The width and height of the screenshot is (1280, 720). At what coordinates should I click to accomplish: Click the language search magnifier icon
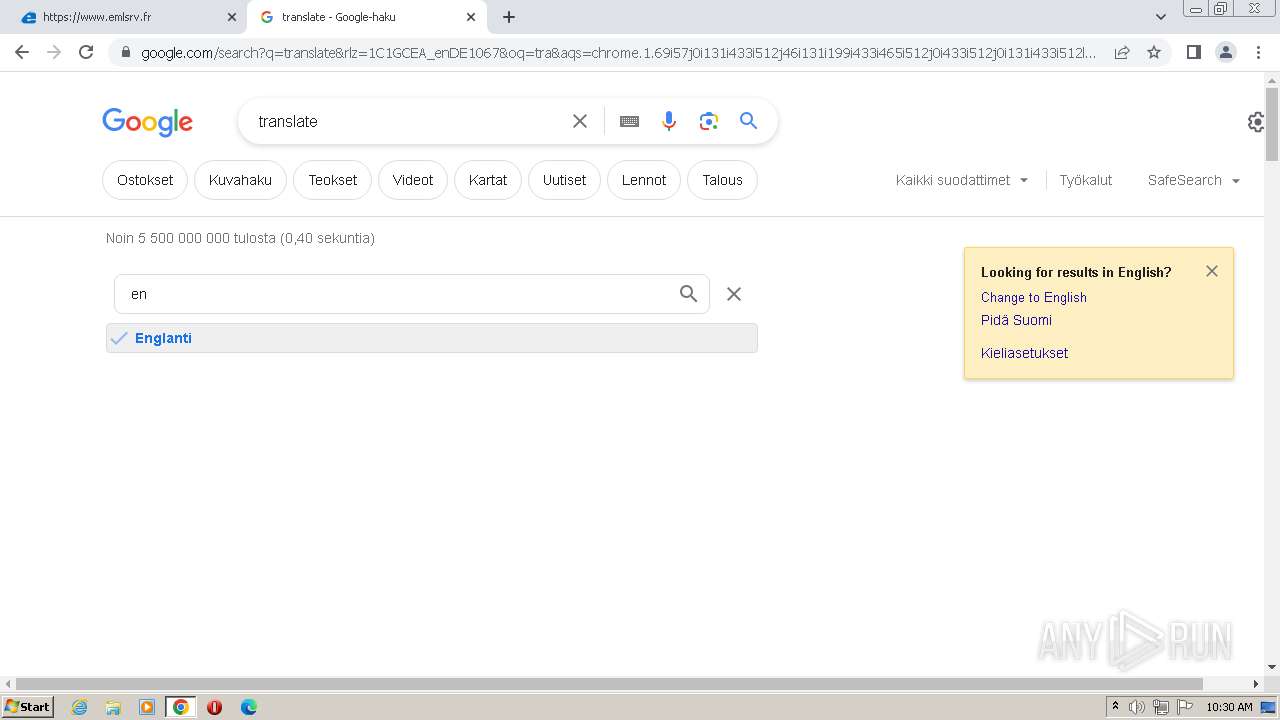pos(688,294)
